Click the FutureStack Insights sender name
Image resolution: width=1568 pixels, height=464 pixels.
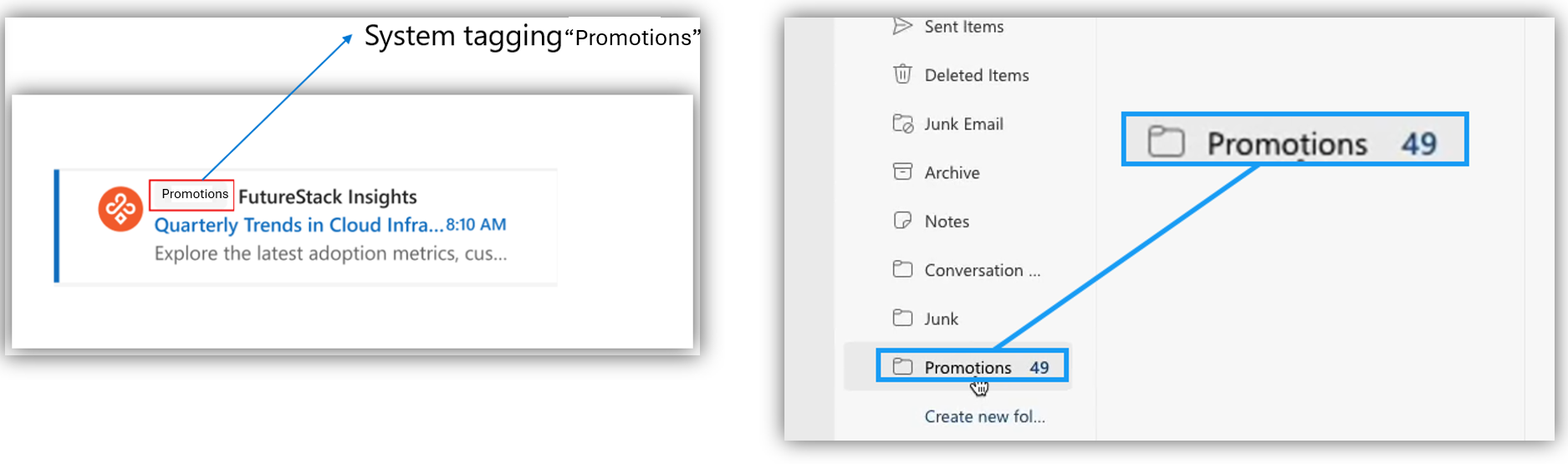coord(327,196)
